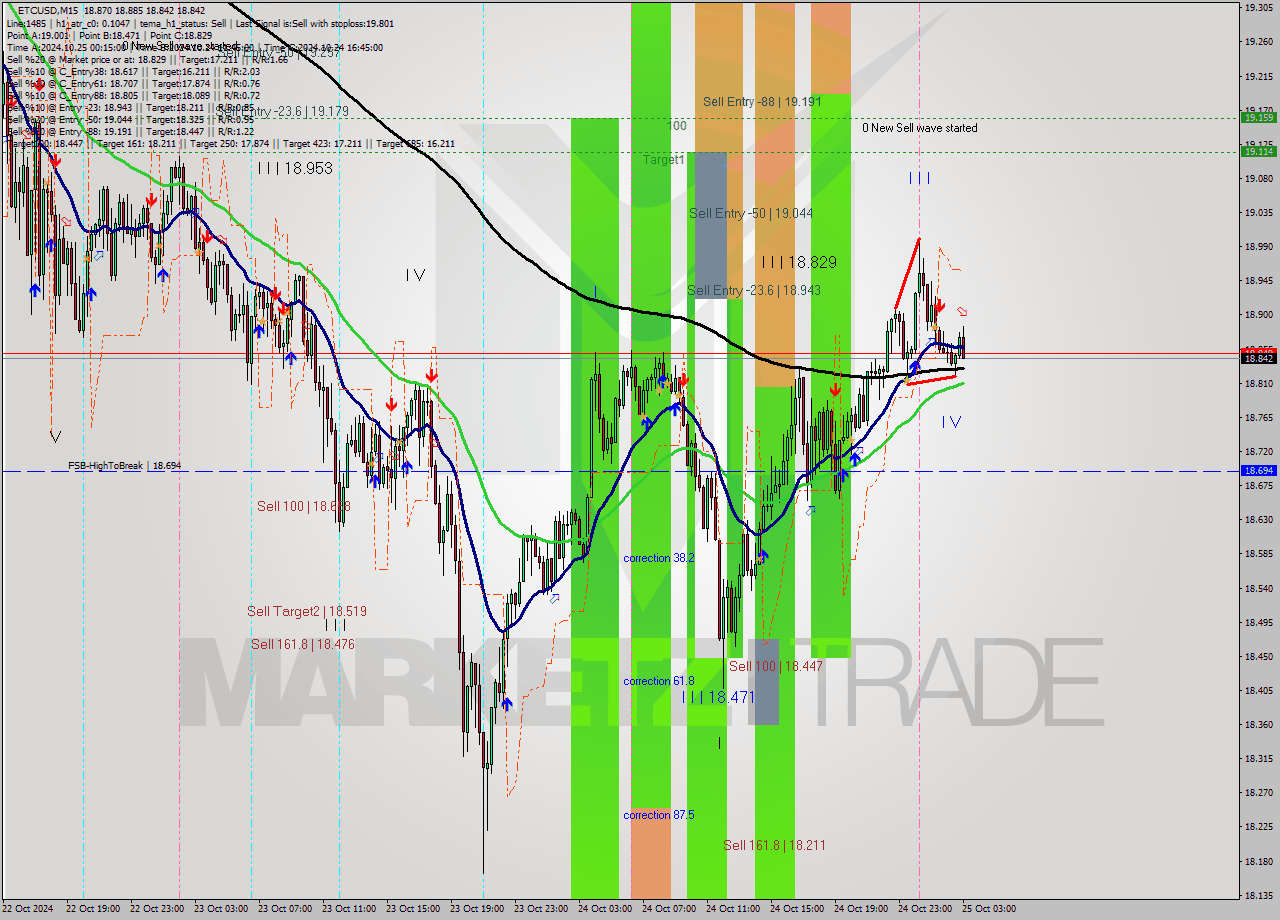Click the 'correction 61.8' label
The image size is (1280, 920).
pos(658,681)
